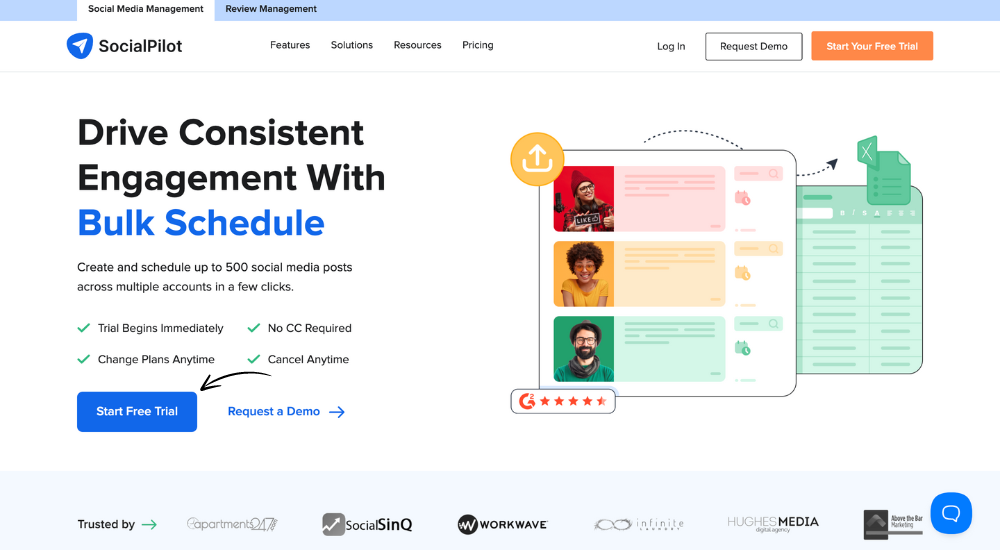Click the orange calendar clock icon in illustration
The height and width of the screenshot is (550, 1000).
[x=742, y=273]
